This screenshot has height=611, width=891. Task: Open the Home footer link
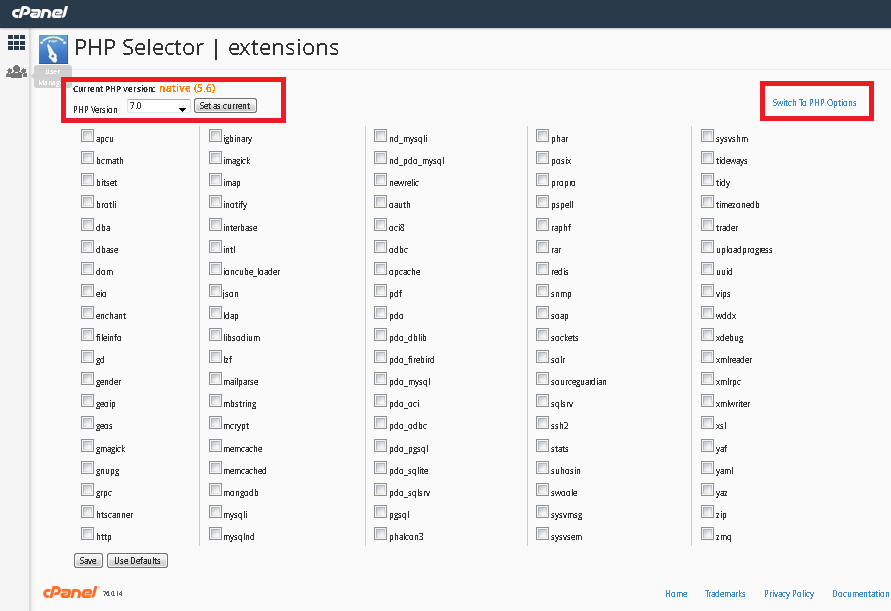(x=676, y=594)
